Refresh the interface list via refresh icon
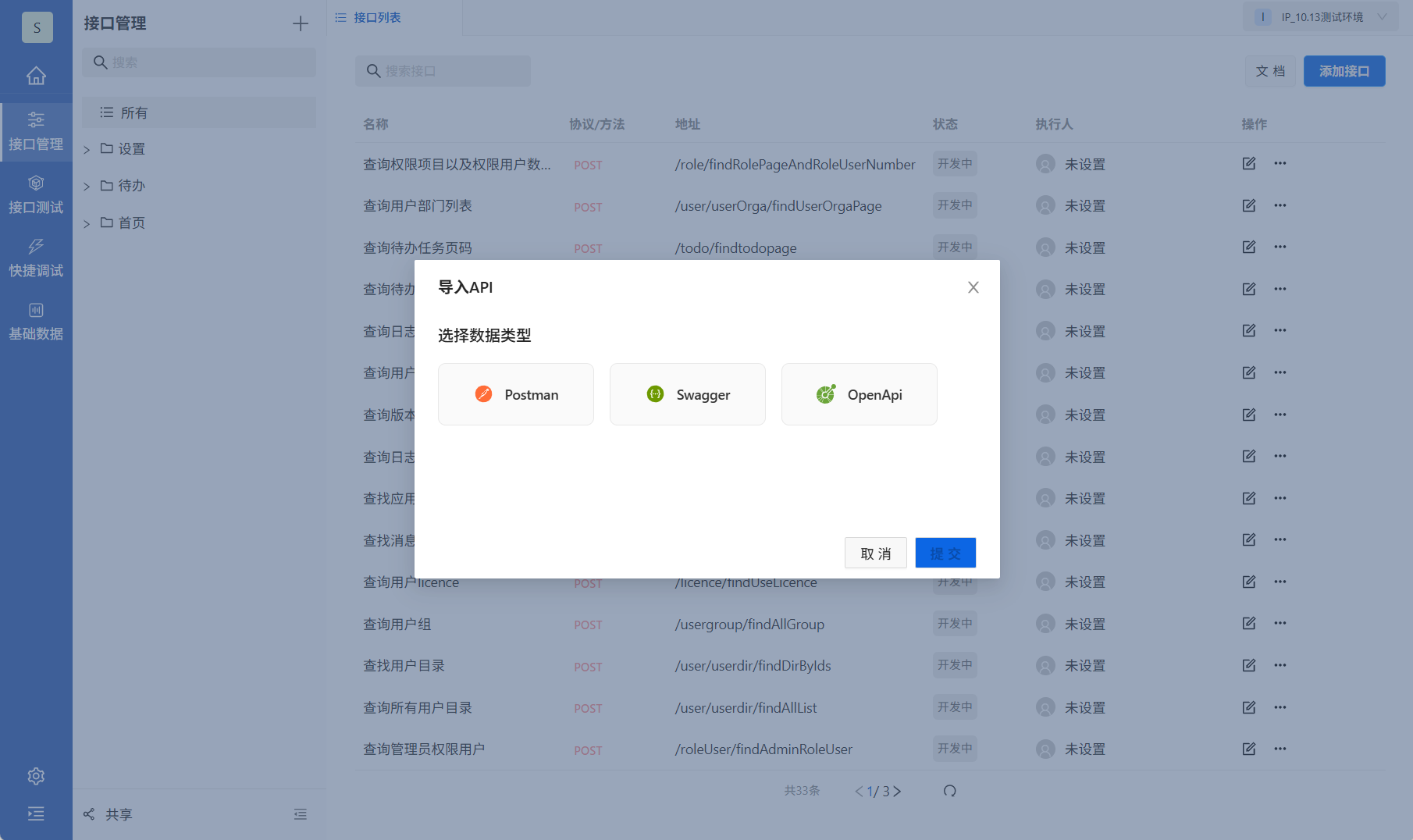The width and height of the screenshot is (1413, 840). point(949,791)
